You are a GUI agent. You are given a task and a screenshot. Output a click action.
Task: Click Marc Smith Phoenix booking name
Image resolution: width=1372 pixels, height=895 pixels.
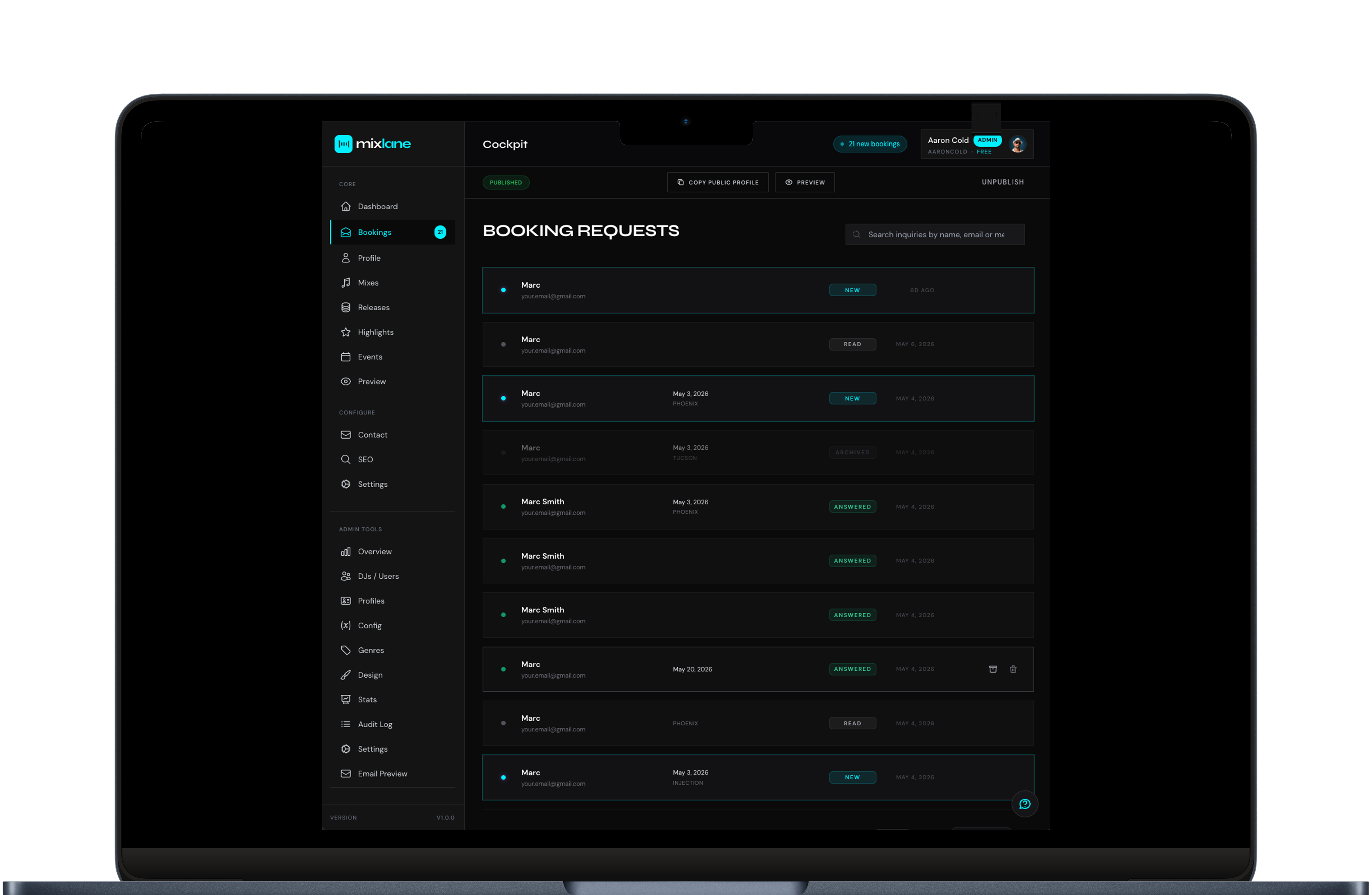[x=542, y=502]
